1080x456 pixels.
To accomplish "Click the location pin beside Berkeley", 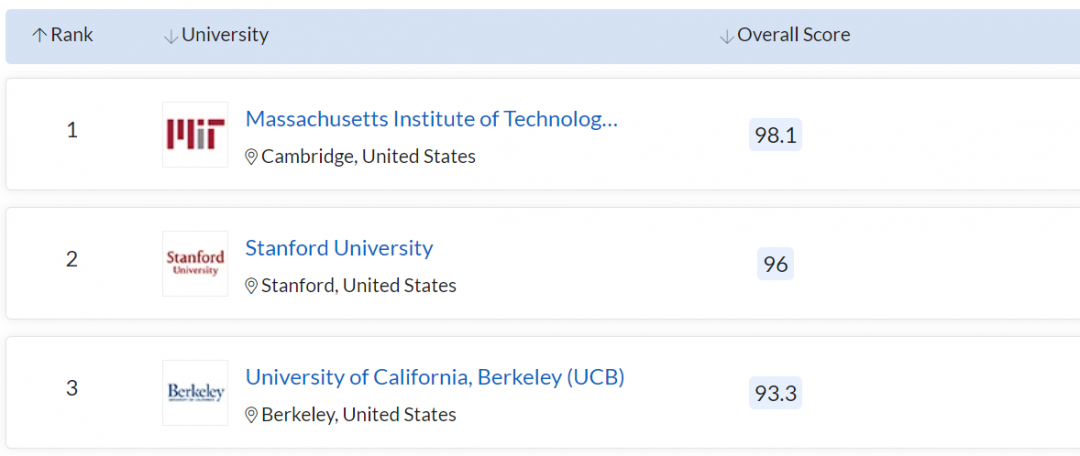I will (252, 415).
